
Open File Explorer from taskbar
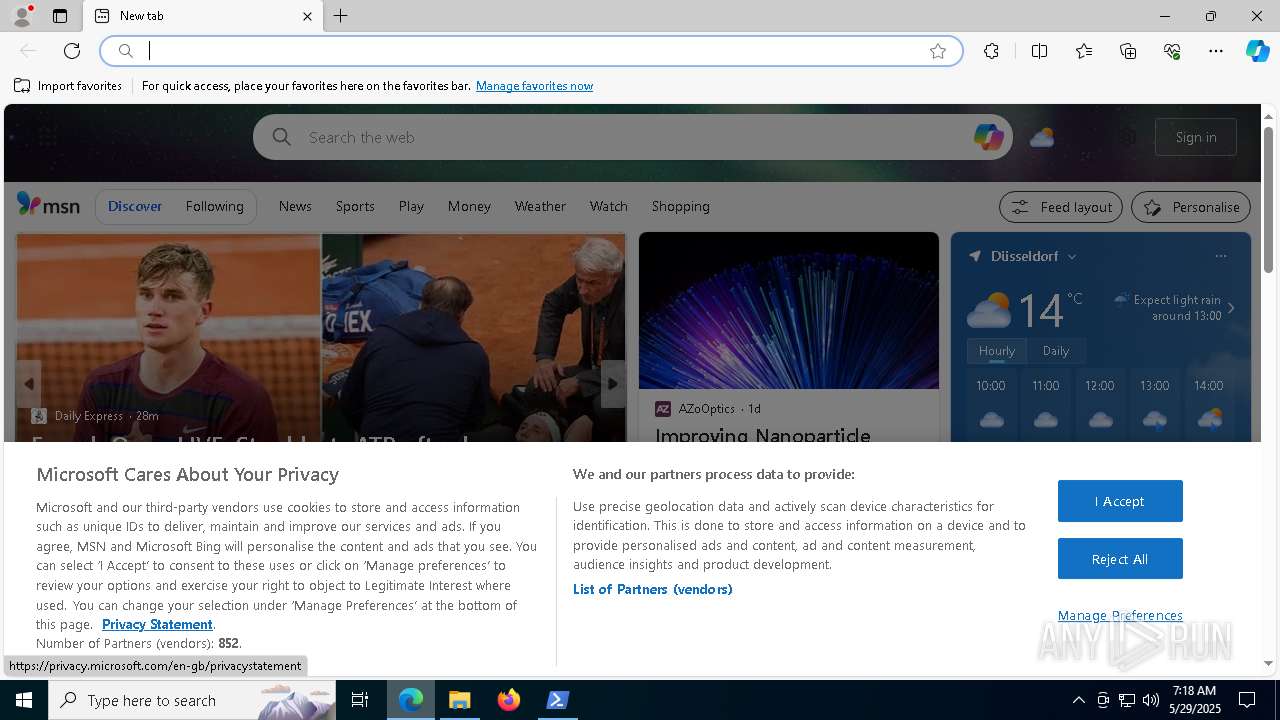coord(460,700)
